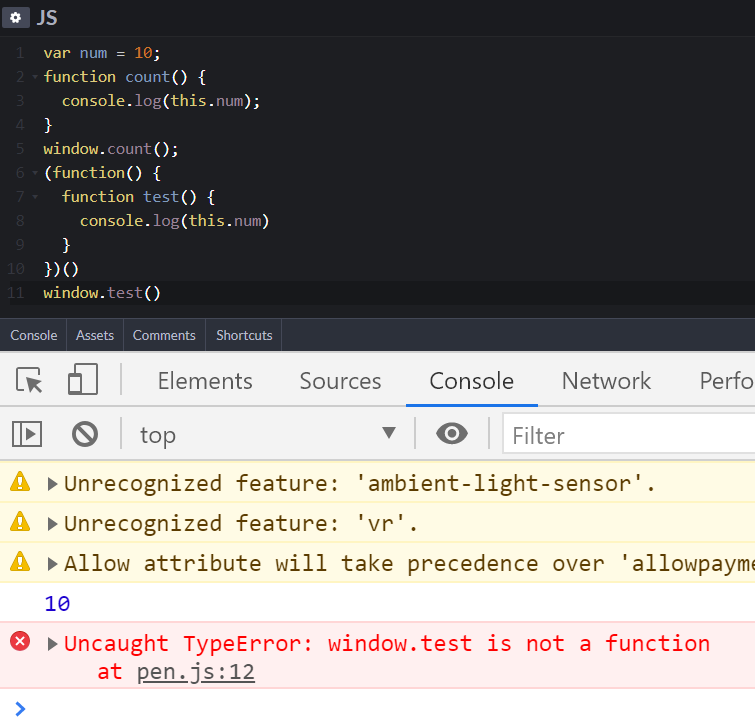The image size is (755, 721).
Task: Open the CodePen Assets button
Action: pos(95,335)
